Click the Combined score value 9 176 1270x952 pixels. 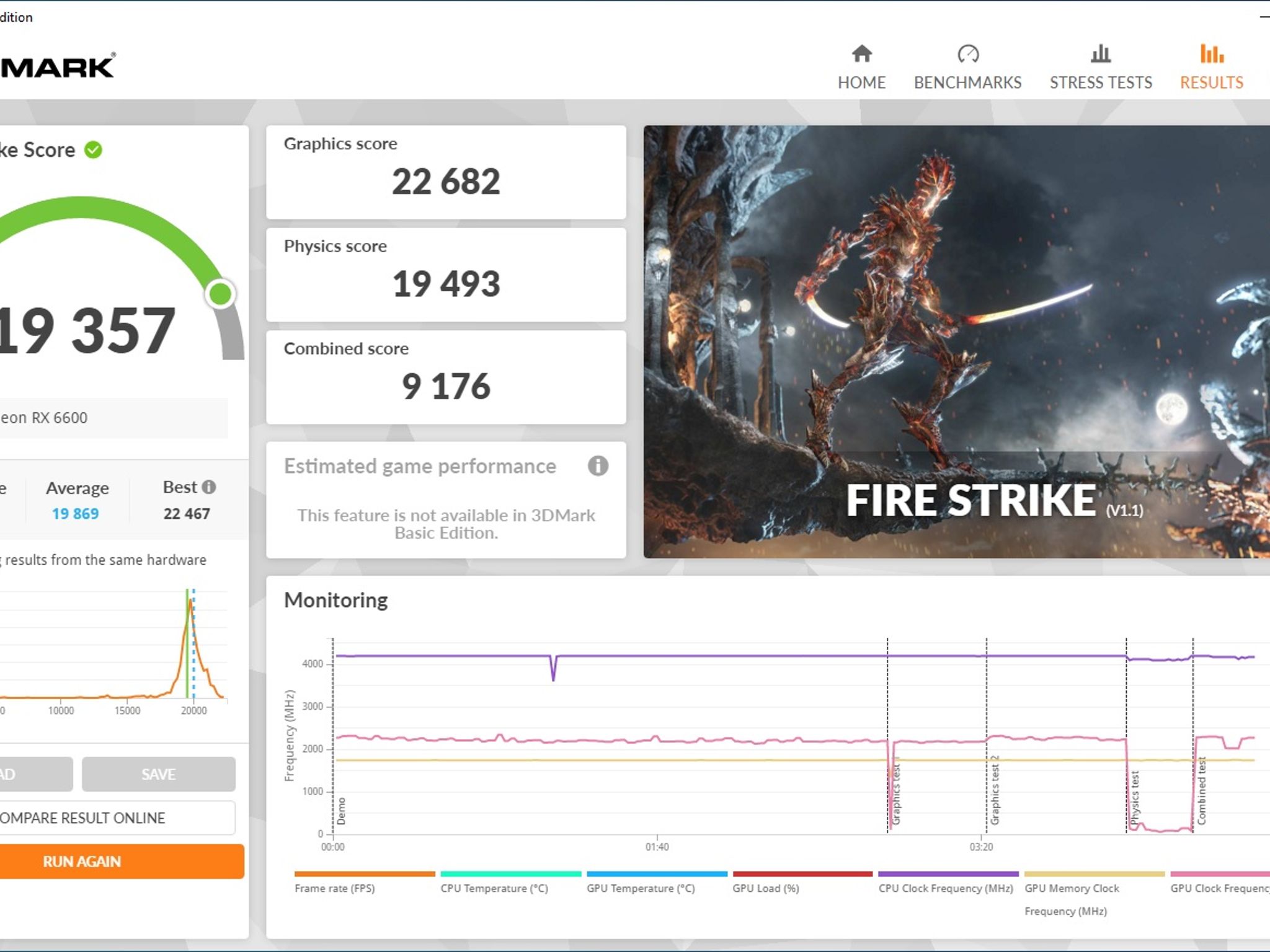pyautogui.click(x=446, y=386)
